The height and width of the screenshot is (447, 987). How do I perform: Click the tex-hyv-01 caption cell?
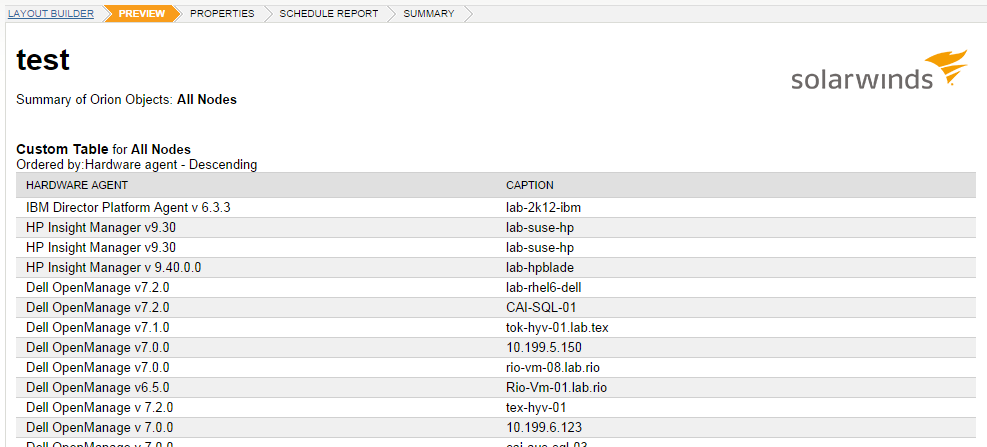click(536, 408)
